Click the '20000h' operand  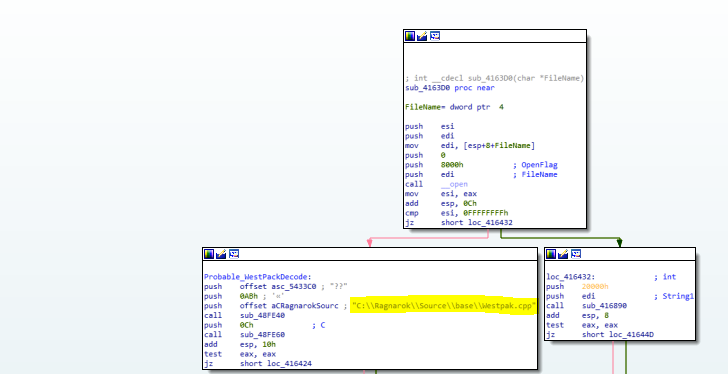(x=595, y=286)
